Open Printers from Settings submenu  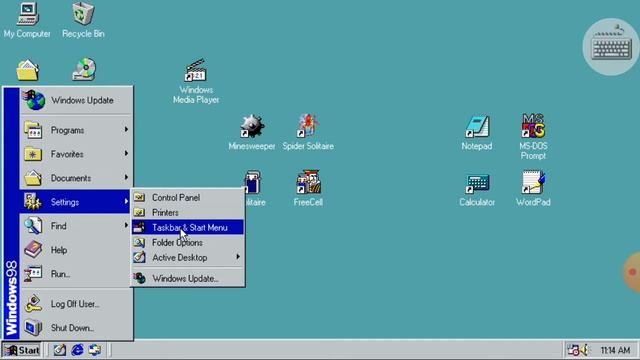coord(188,213)
